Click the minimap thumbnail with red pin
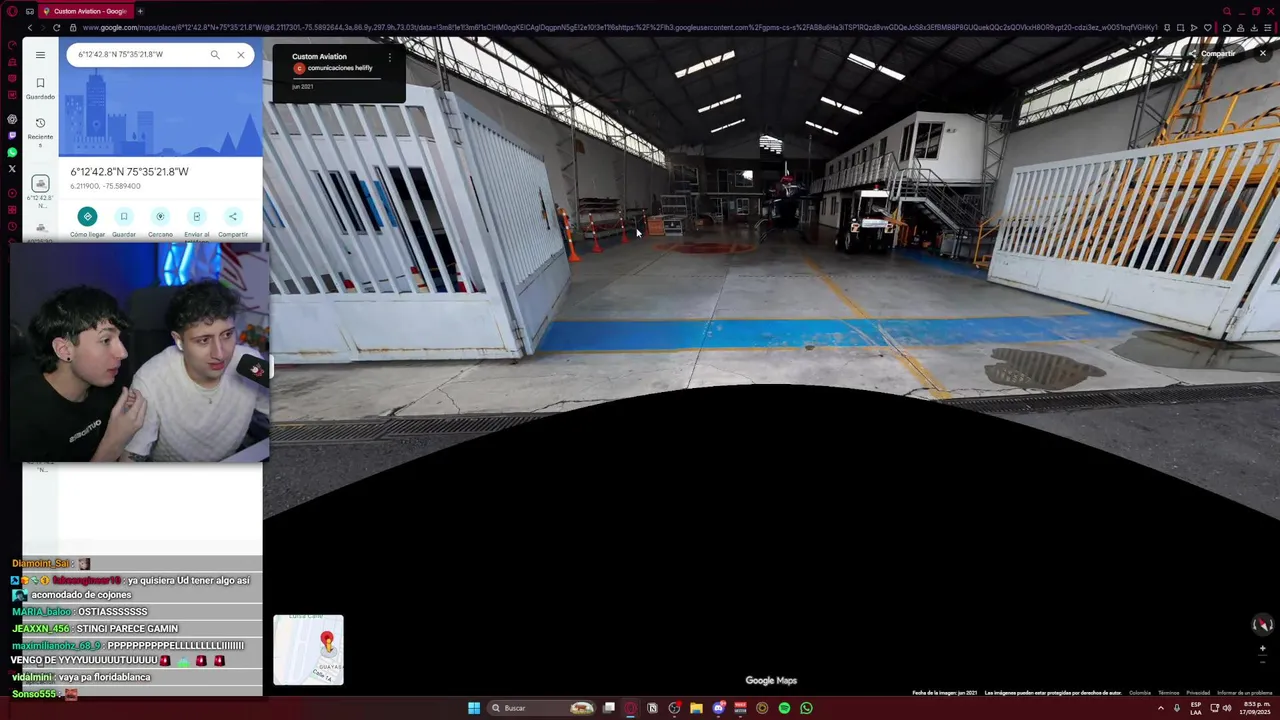 [x=308, y=650]
